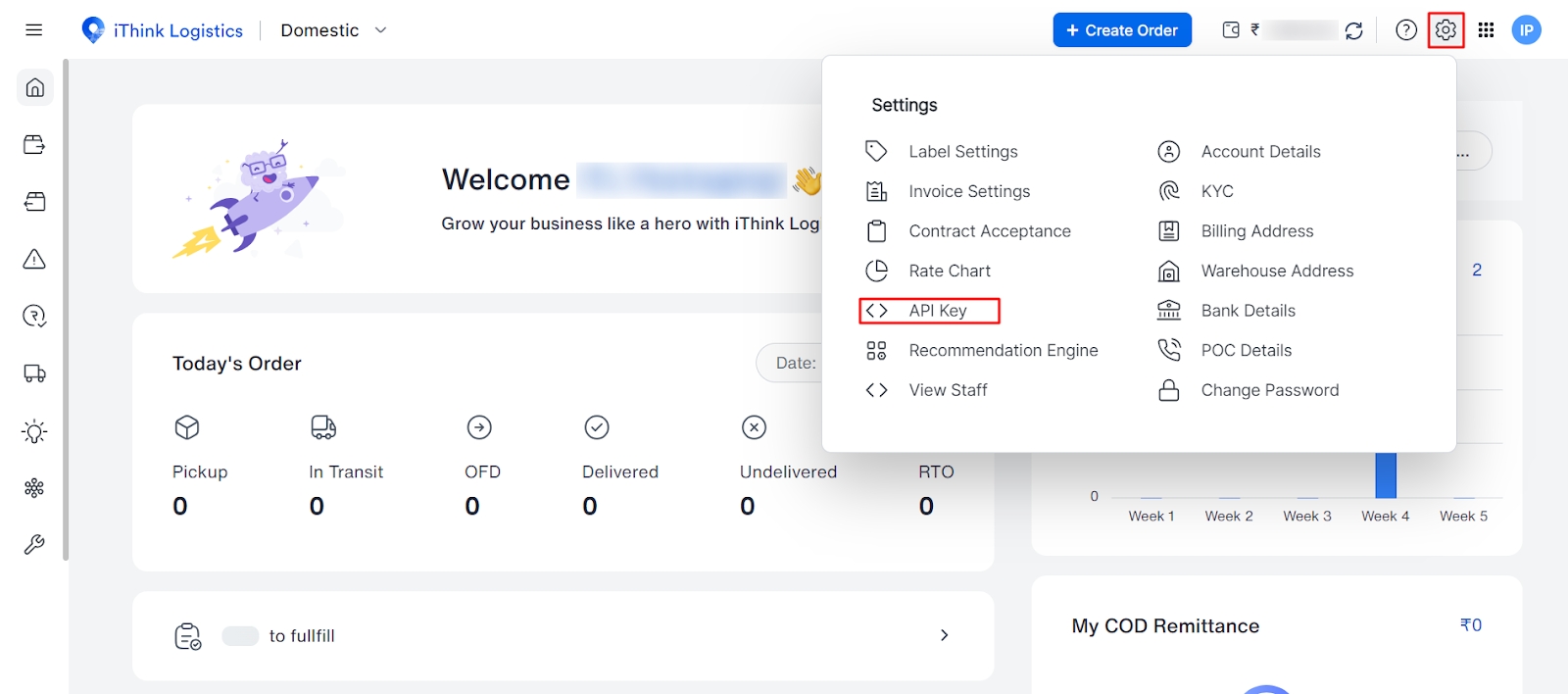Select API Key from Settings
This screenshot has width=1568, height=694.
tap(929, 311)
